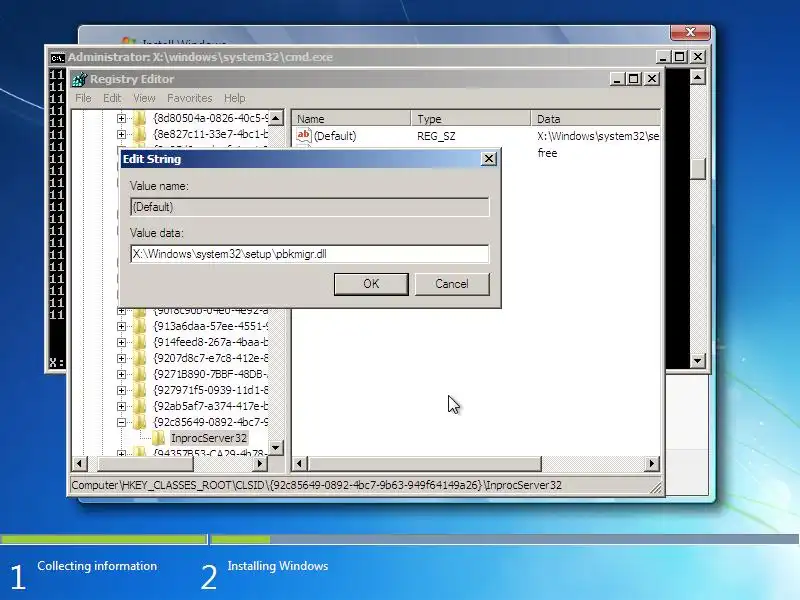
Task: Cancel the Edit String dialog
Action: point(452,284)
